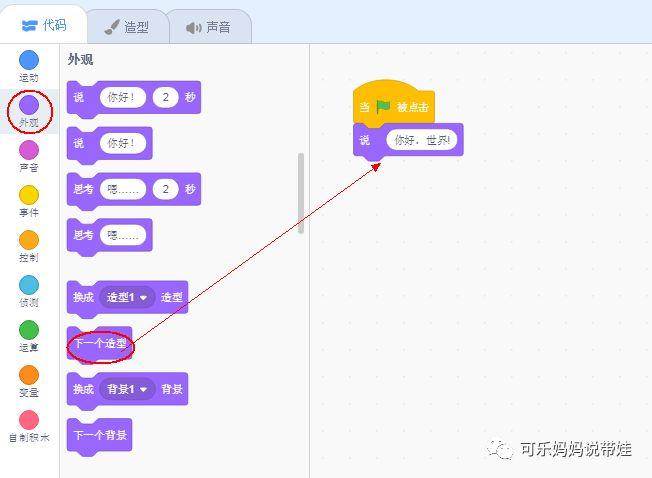Viewport: 652px width, 478px height.
Task: Click the green flag icon in hat block
Action: (383, 107)
